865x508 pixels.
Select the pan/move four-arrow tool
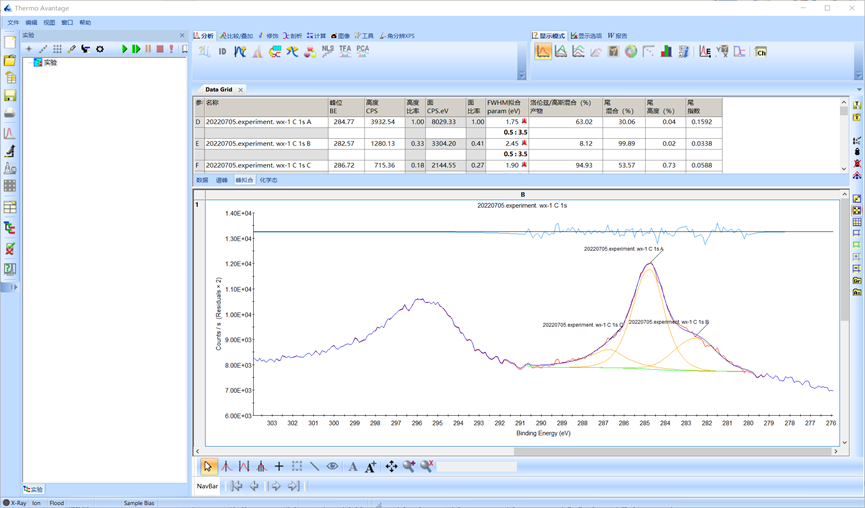click(x=391, y=466)
